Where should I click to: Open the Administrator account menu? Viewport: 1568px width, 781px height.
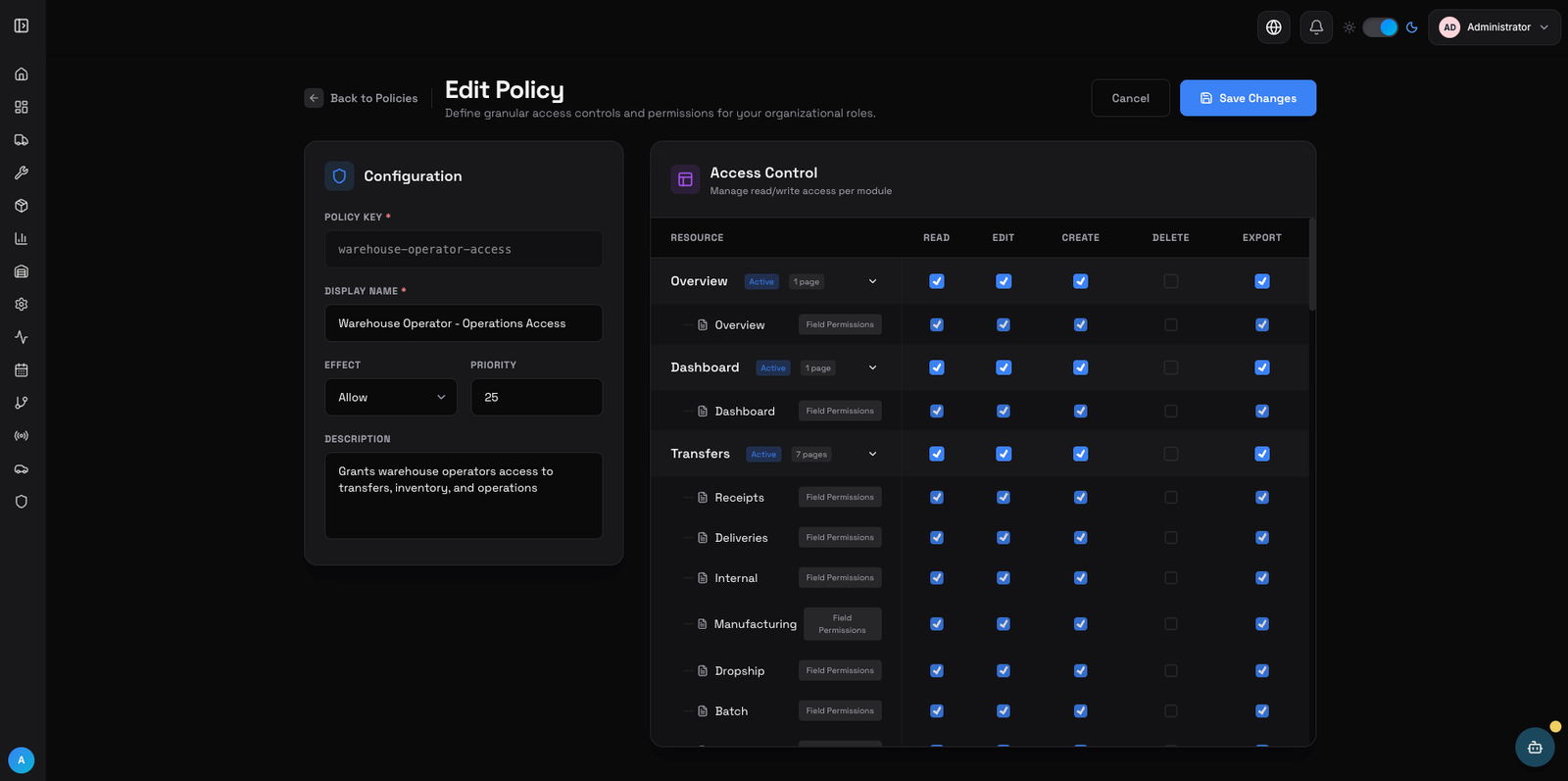(1494, 27)
